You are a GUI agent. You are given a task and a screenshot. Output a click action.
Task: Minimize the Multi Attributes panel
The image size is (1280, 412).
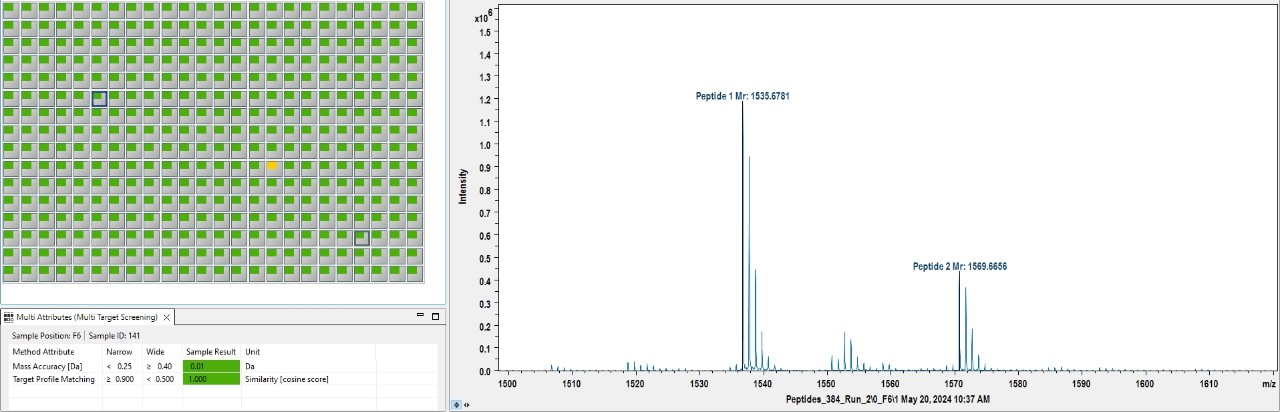(421, 317)
